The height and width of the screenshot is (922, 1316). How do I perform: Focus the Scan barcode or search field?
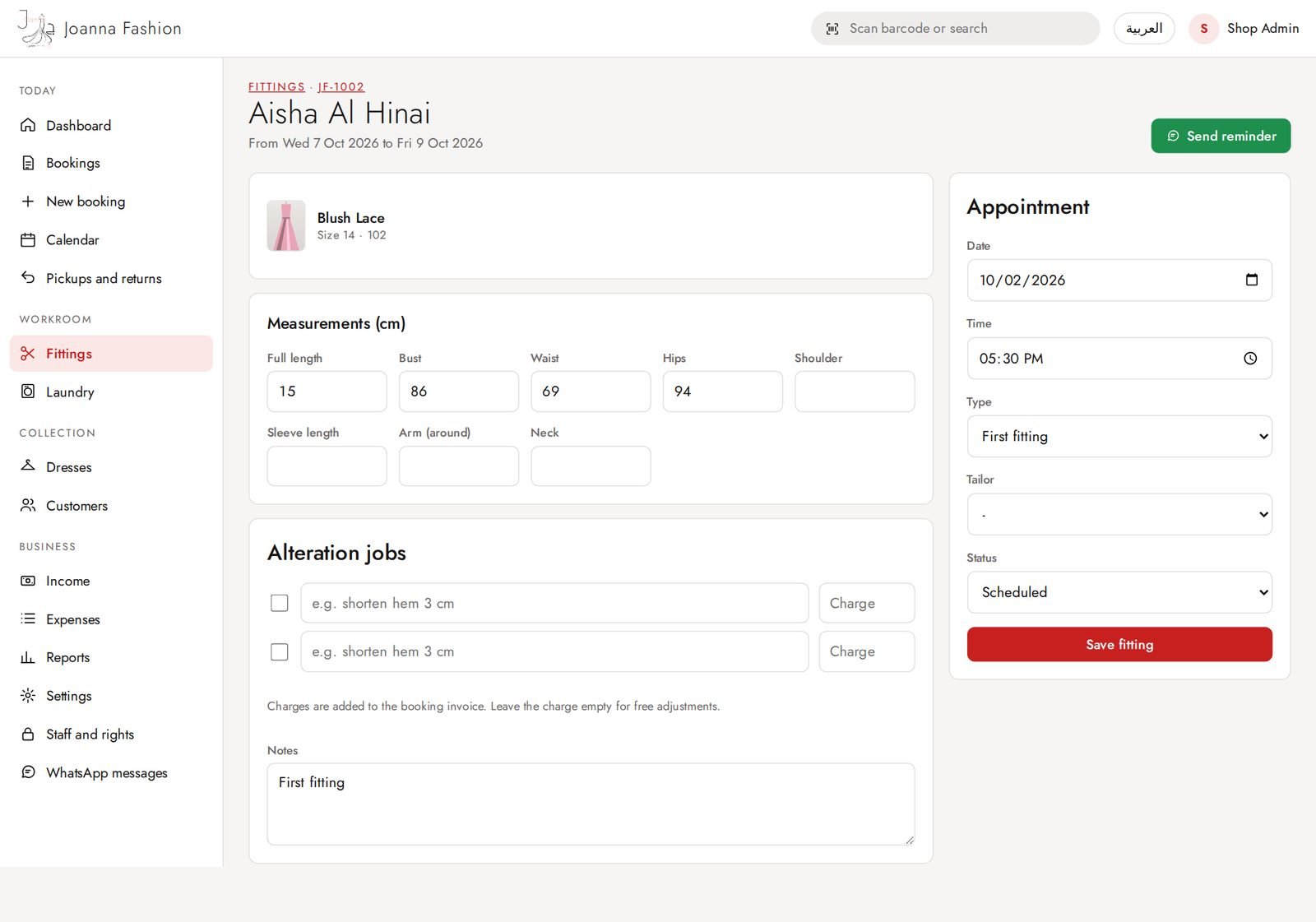(x=955, y=29)
